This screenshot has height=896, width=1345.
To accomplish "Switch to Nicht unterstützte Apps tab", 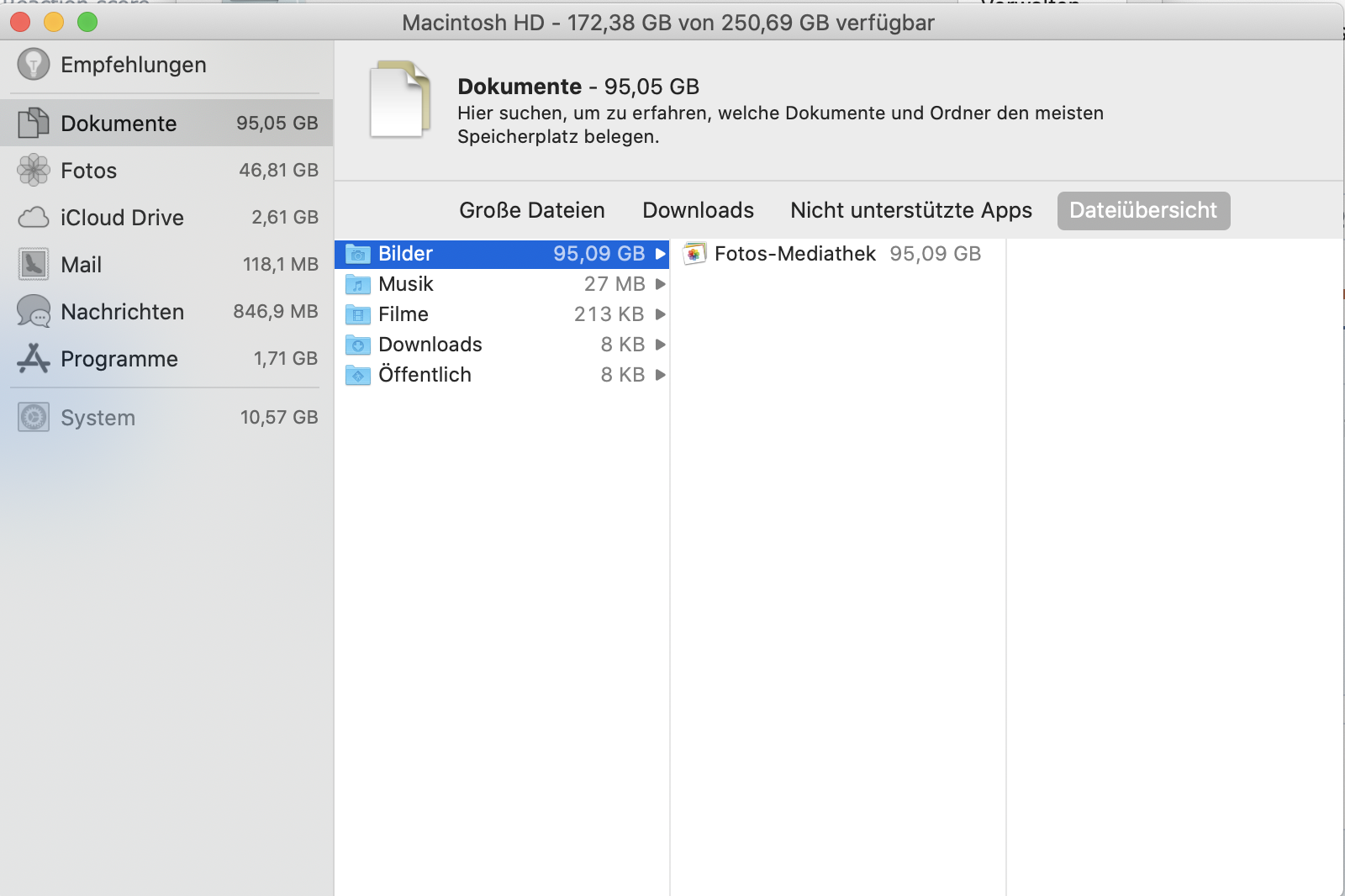I will tap(911, 210).
